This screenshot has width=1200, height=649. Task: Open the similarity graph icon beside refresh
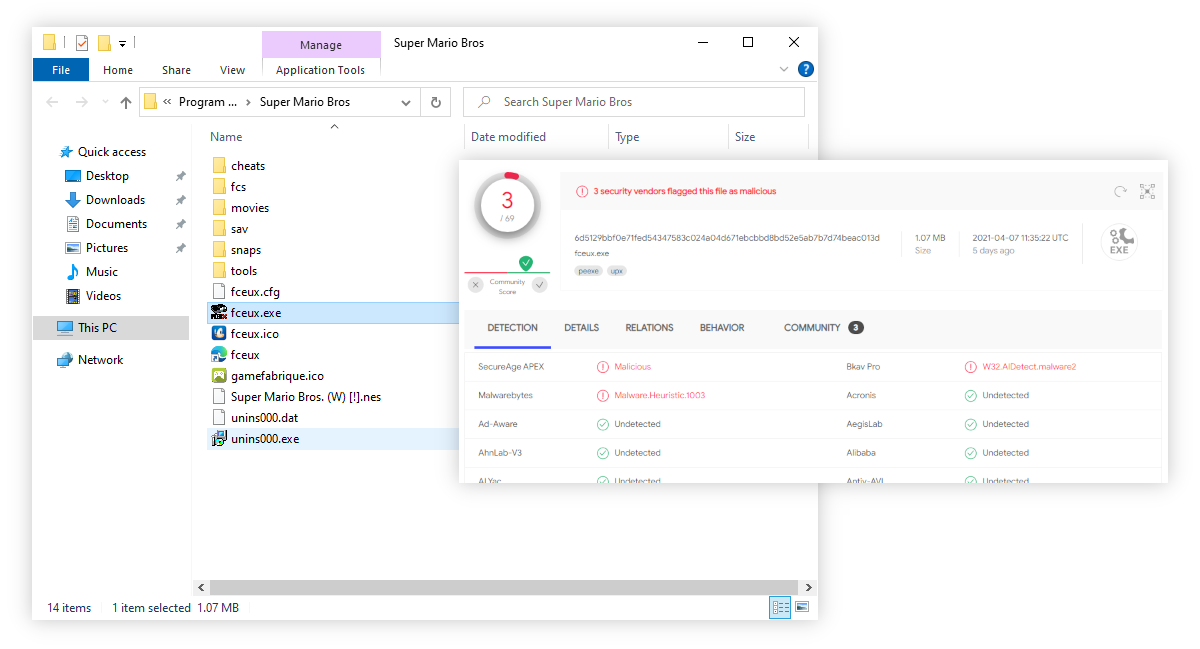click(1147, 191)
